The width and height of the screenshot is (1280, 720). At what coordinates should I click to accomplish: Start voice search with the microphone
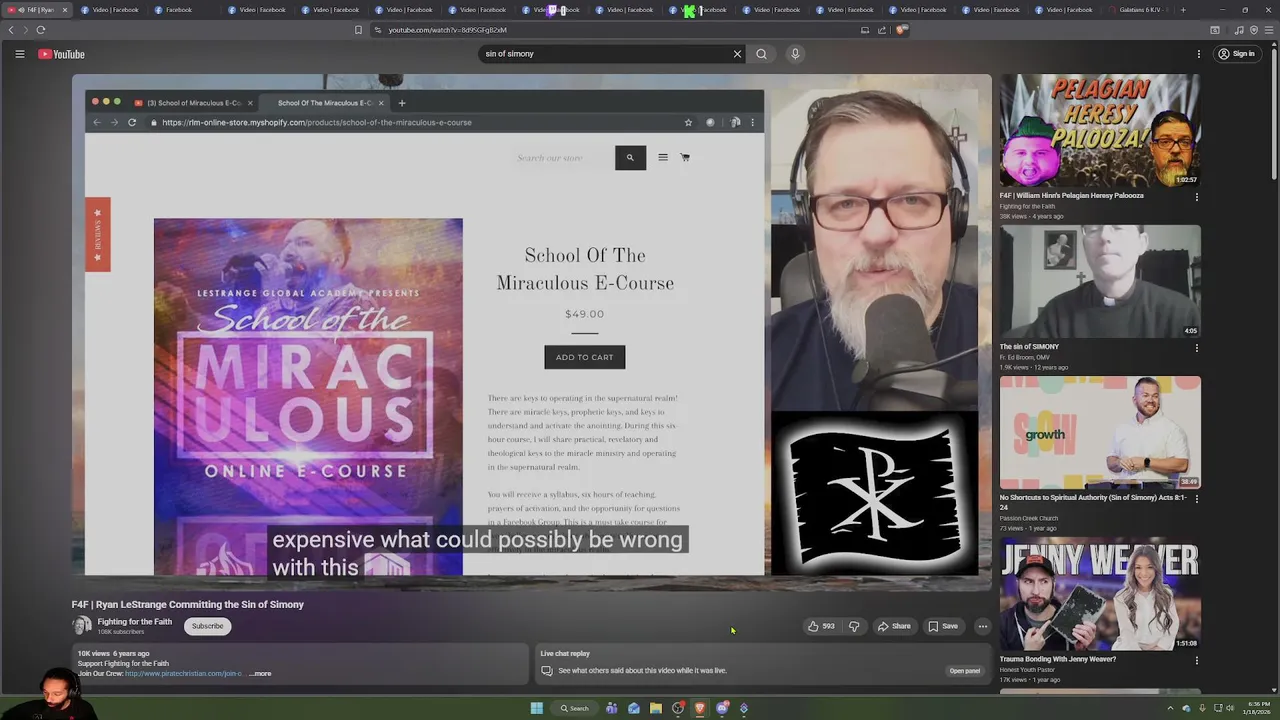(795, 54)
